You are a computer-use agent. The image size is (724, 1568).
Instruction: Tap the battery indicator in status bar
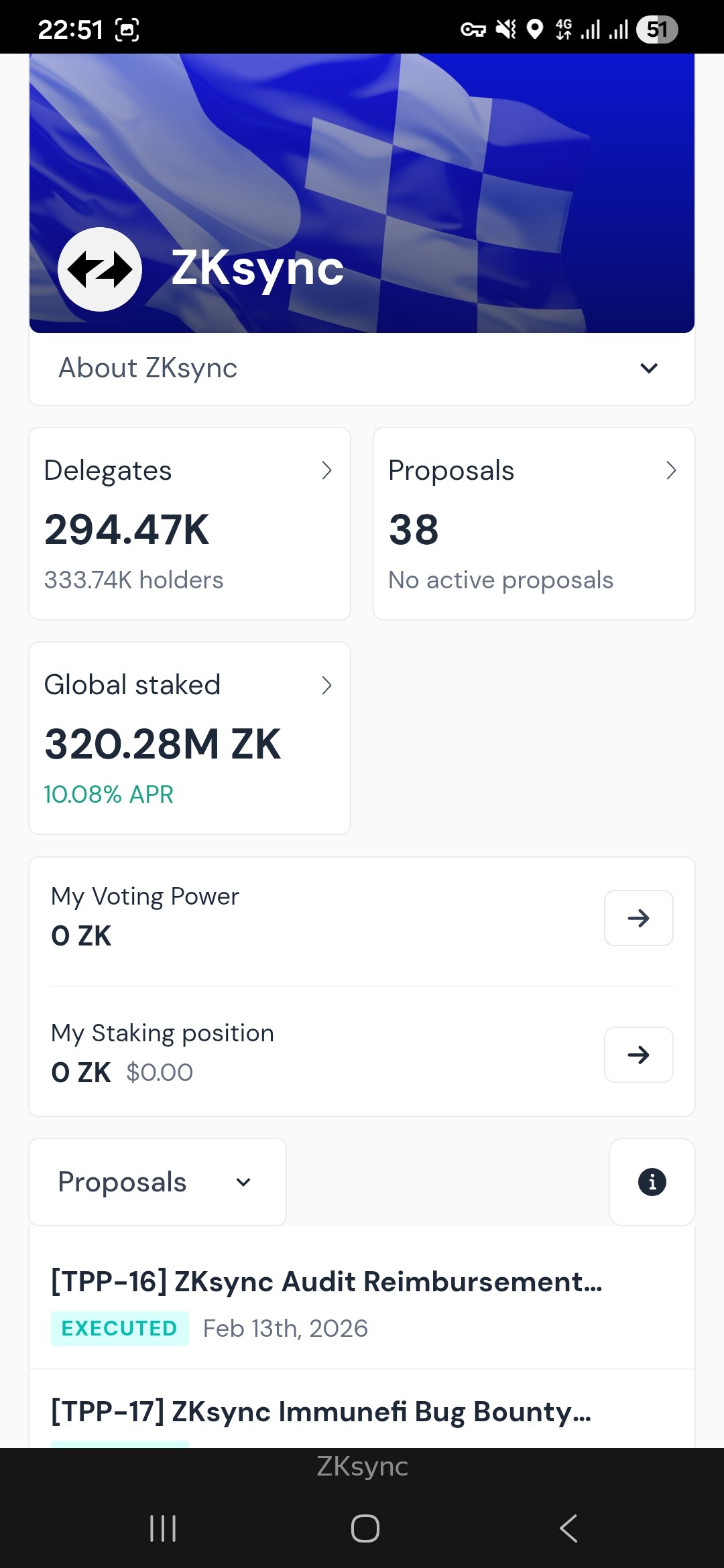[x=657, y=29]
